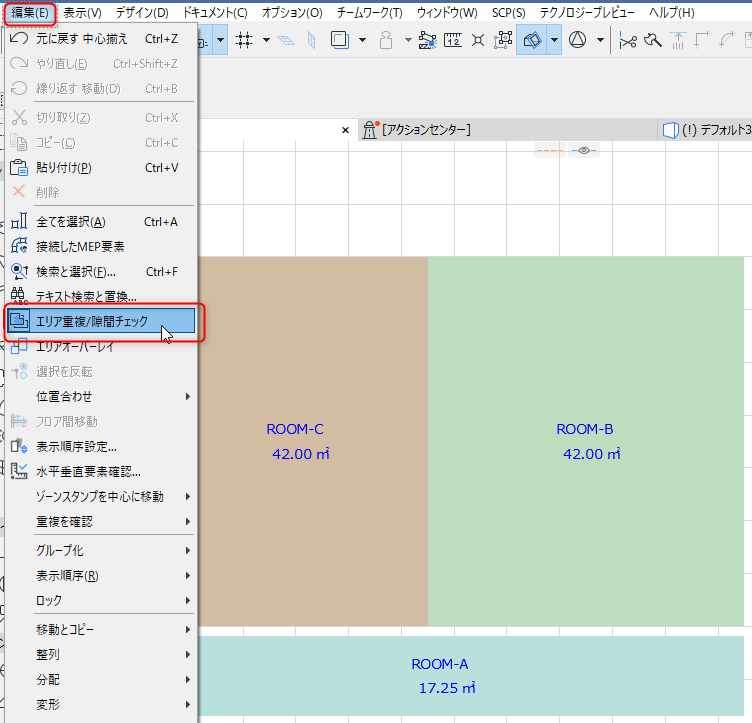Select the ROOM-C zone label

point(295,429)
